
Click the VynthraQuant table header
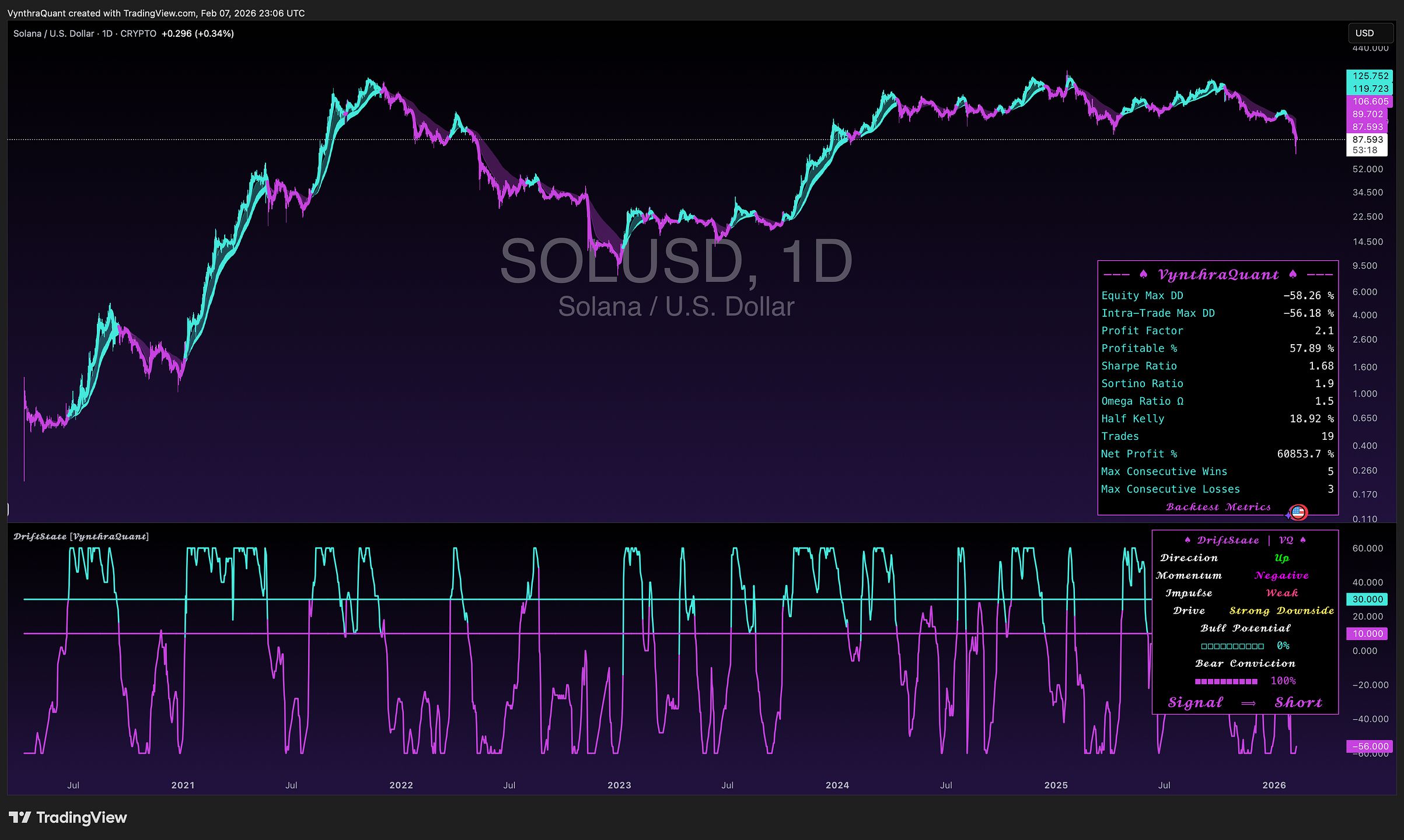pyautogui.click(x=1218, y=275)
